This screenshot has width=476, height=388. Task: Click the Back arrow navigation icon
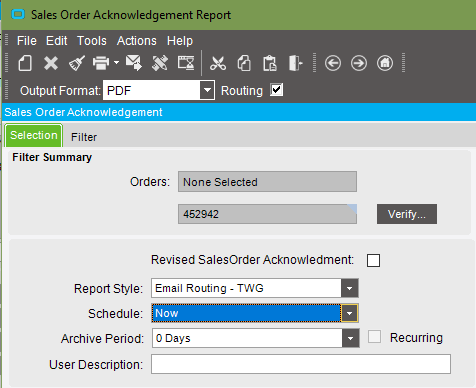333,63
